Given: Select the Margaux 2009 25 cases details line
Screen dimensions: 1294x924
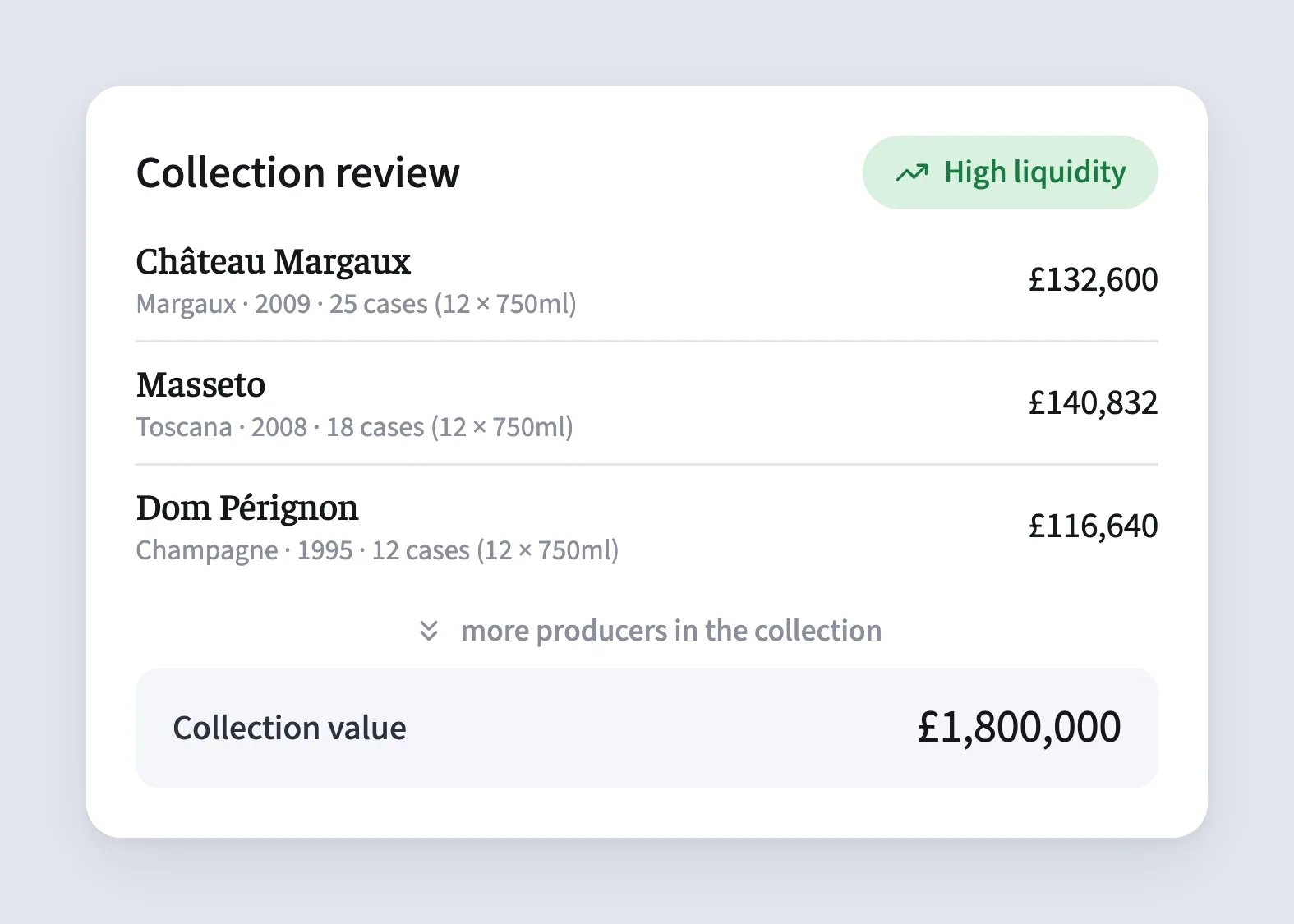Looking at the screenshot, I should (357, 304).
